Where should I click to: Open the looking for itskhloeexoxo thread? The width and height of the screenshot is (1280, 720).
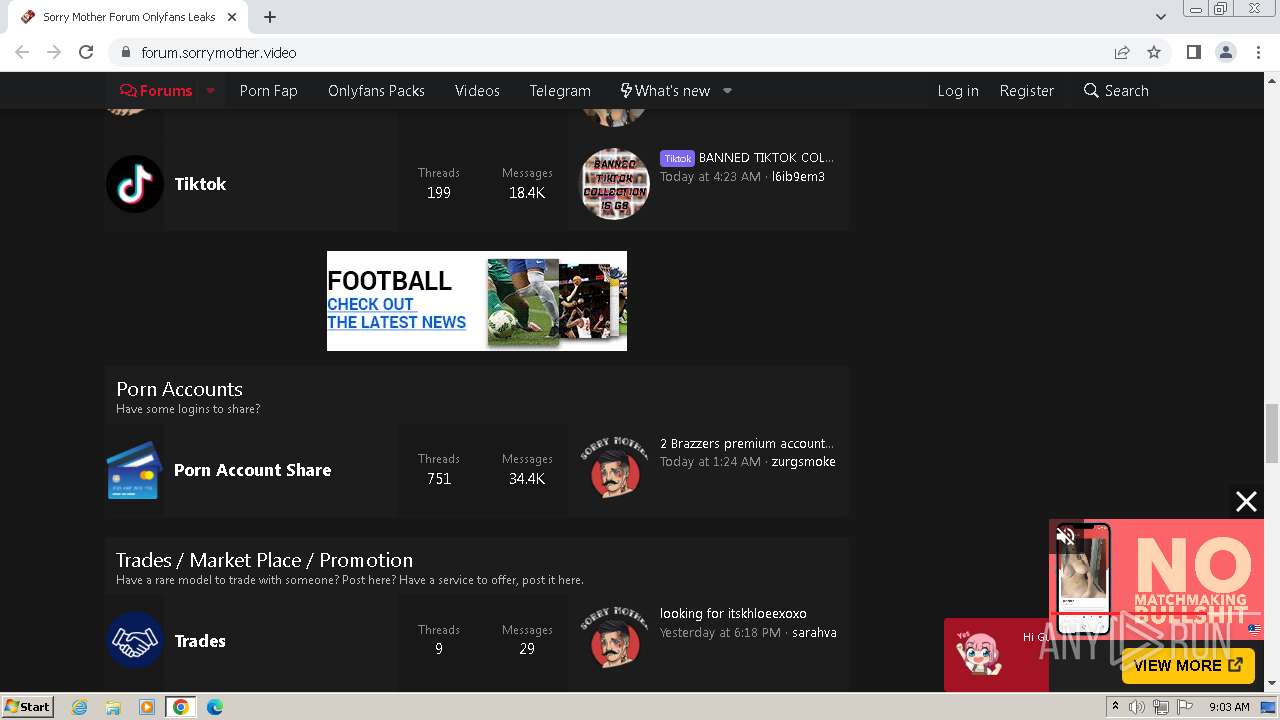pos(733,614)
